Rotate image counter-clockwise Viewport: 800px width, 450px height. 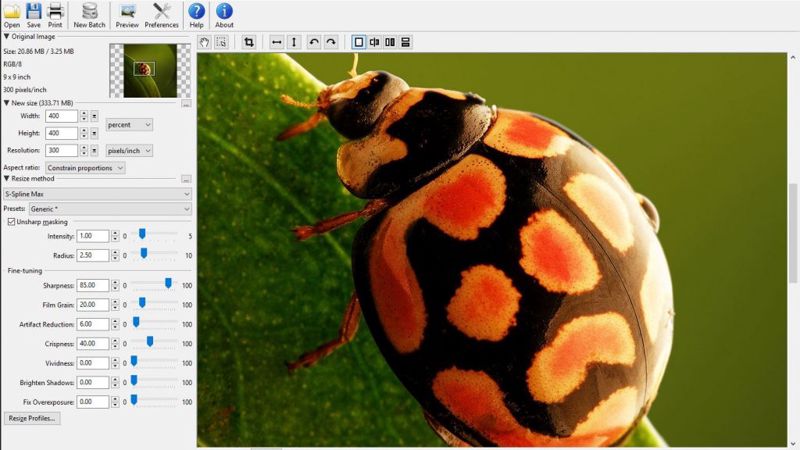314,42
